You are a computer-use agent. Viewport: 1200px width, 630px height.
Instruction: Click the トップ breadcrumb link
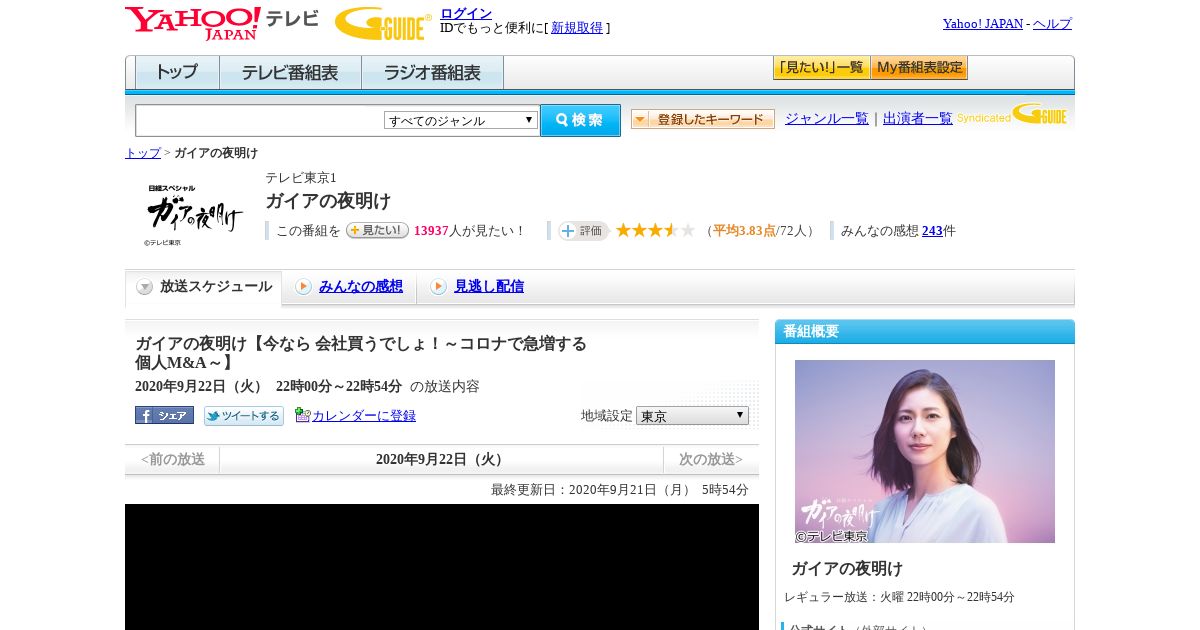tap(143, 153)
